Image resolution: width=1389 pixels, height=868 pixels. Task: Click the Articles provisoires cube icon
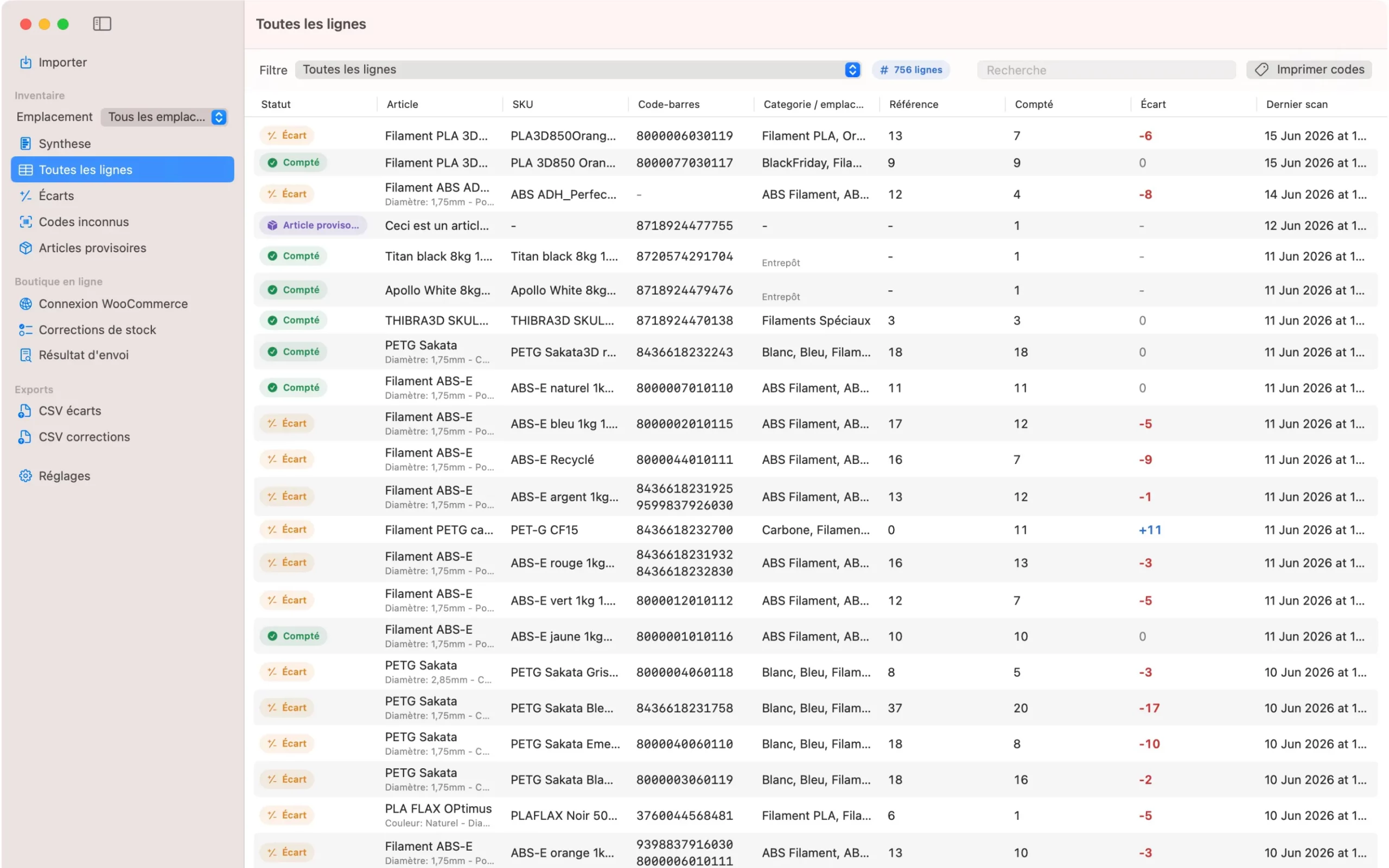tap(26, 248)
